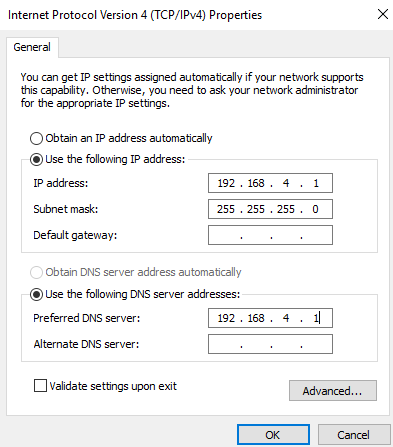The width and height of the screenshot is (393, 447).
Task: Click last octet of Alternate DNS server
Action: [316, 344]
